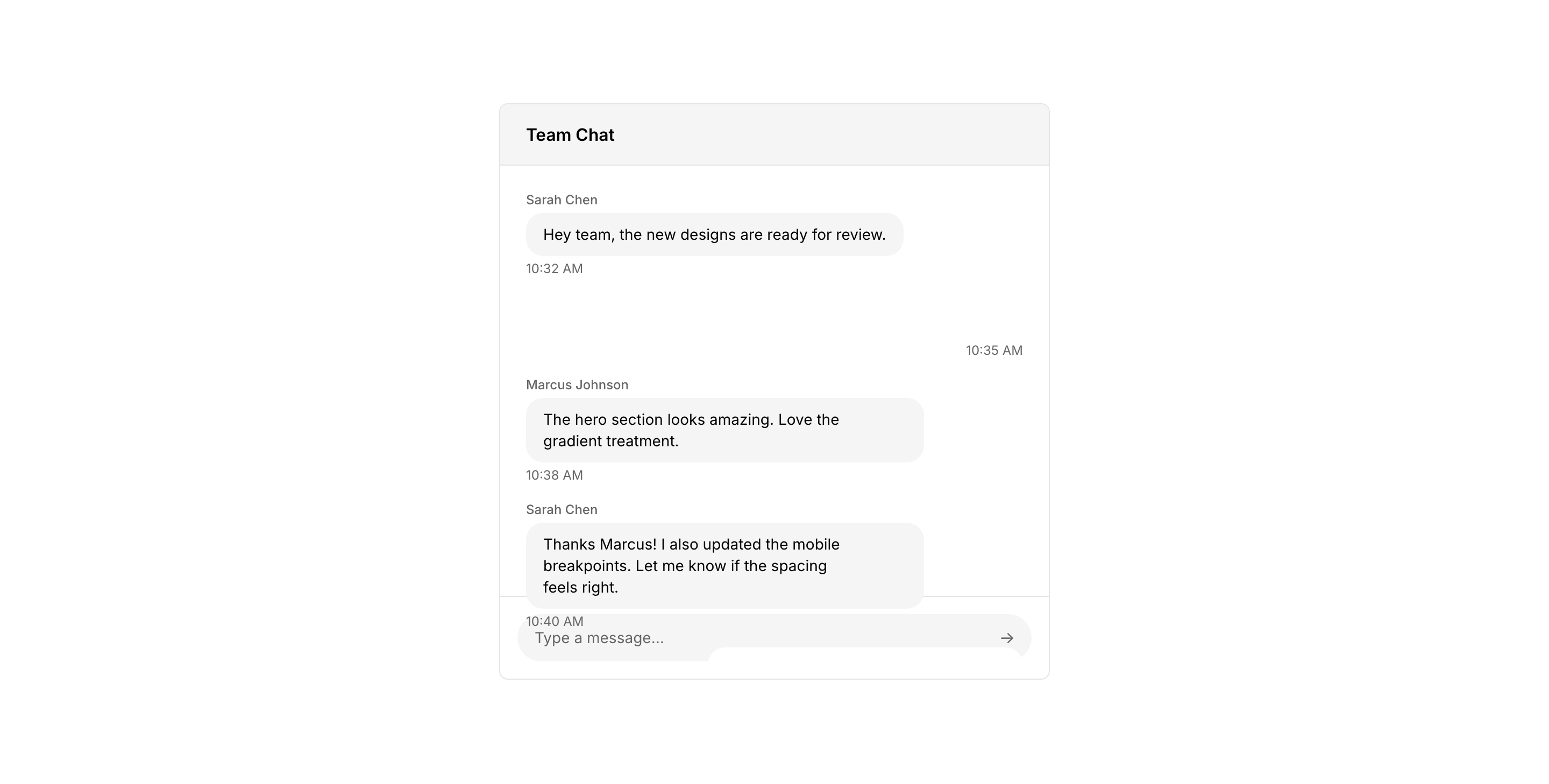Image resolution: width=1549 pixels, height=784 pixels.
Task: Click the Marcus Johnson sender name
Action: click(x=577, y=385)
